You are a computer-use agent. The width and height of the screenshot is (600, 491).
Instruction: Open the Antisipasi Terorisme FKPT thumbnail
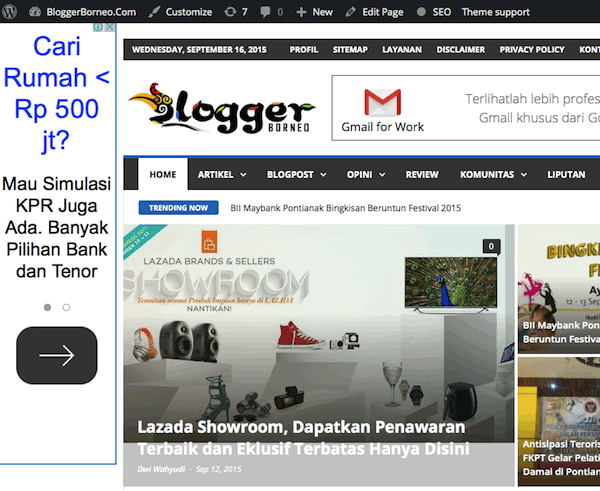559,422
